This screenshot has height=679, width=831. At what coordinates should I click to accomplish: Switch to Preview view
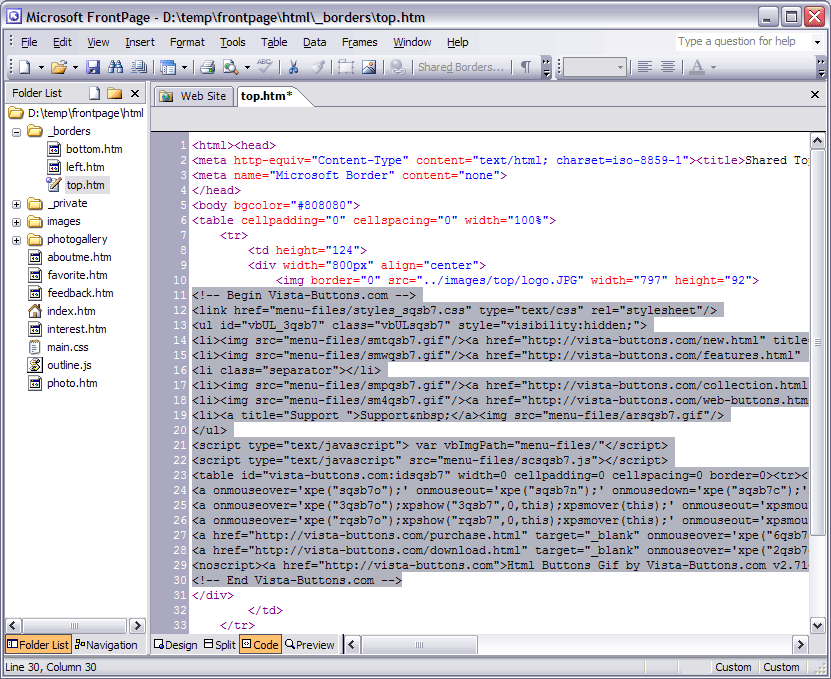pyautogui.click(x=310, y=645)
